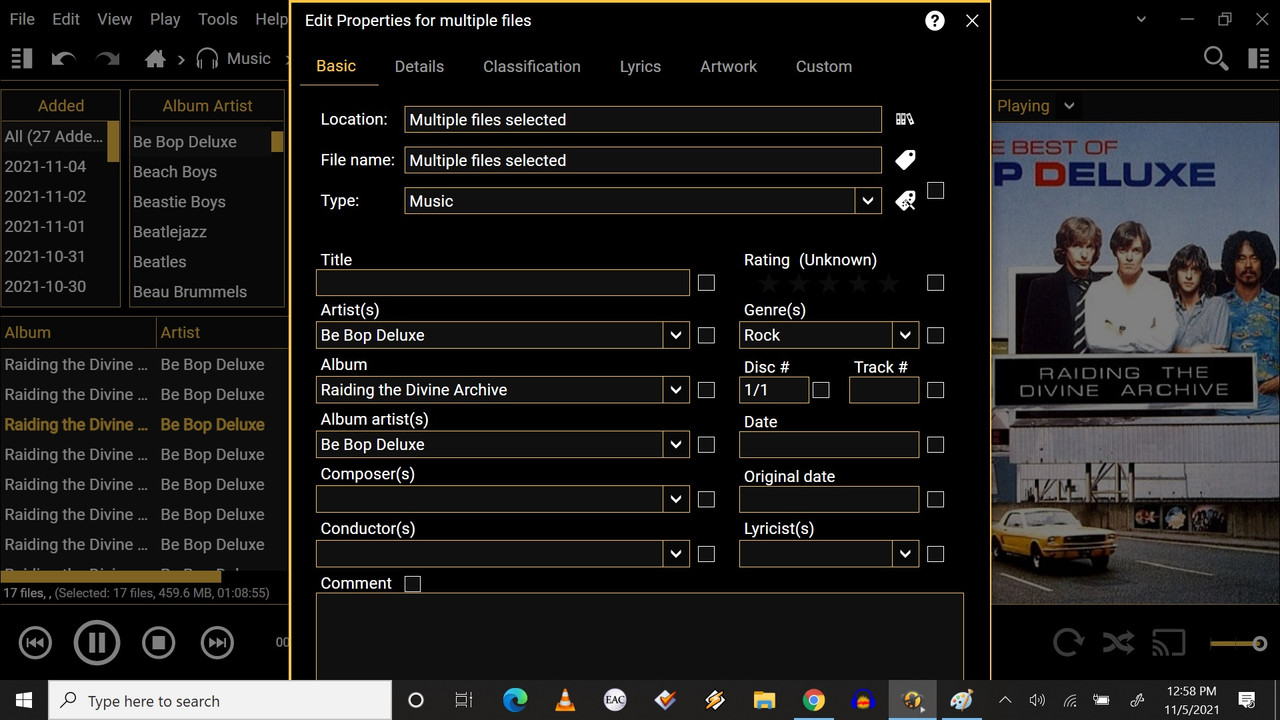
Task: Expand the Album dropdown arrow
Action: tap(676, 390)
